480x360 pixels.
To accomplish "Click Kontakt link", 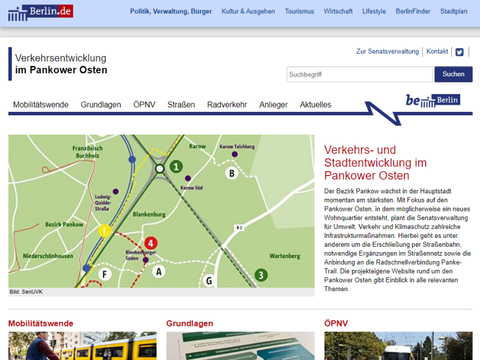I will pyautogui.click(x=437, y=51).
